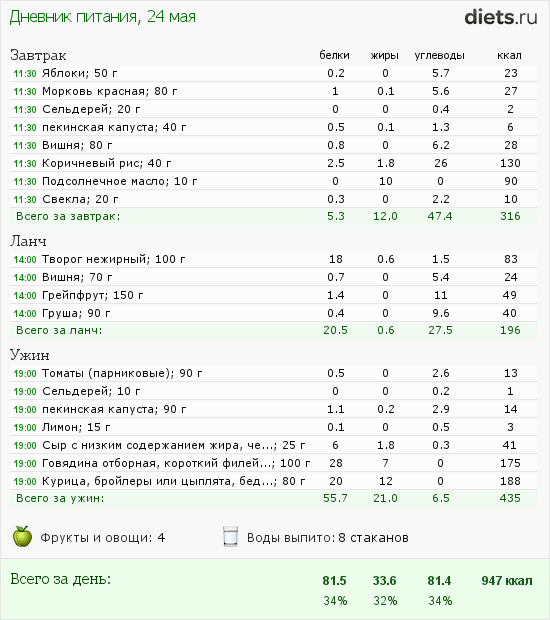Click the Воды выпито: 8 стаканов label

click(x=327, y=538)
